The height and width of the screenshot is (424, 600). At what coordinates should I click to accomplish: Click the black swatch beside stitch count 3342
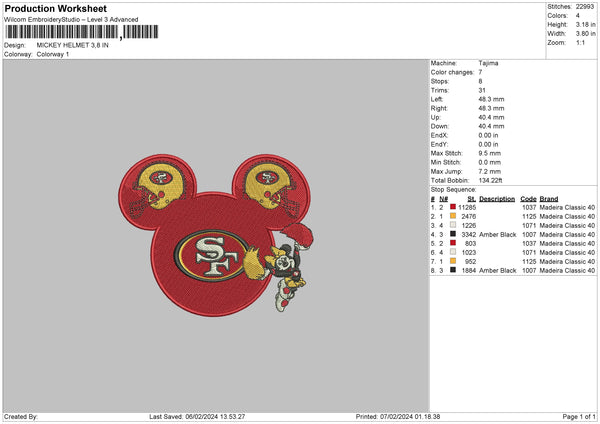[x=453, y=234]
